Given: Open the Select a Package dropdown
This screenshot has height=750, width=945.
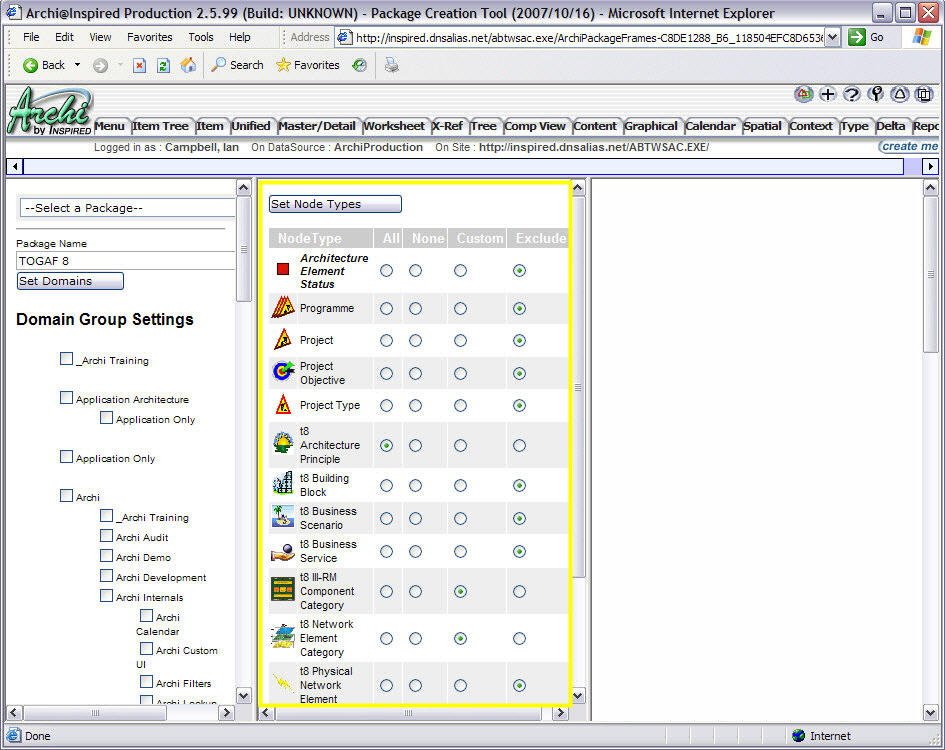Looking at the screenshot, I should tap(127, 208).
